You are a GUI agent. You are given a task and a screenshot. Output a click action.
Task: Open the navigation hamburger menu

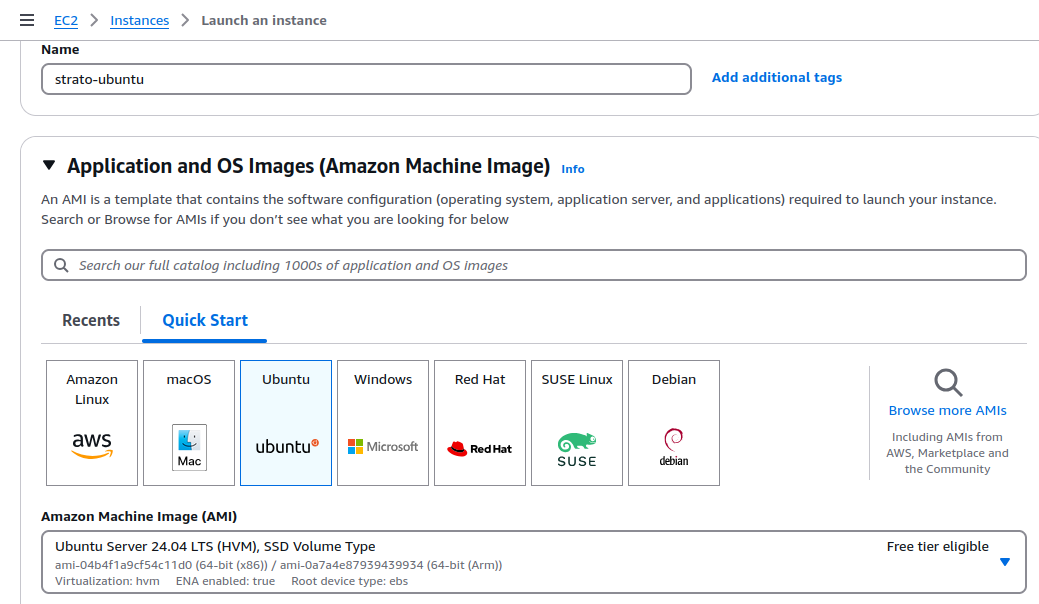pyautogui.click(x=27, y=19)
